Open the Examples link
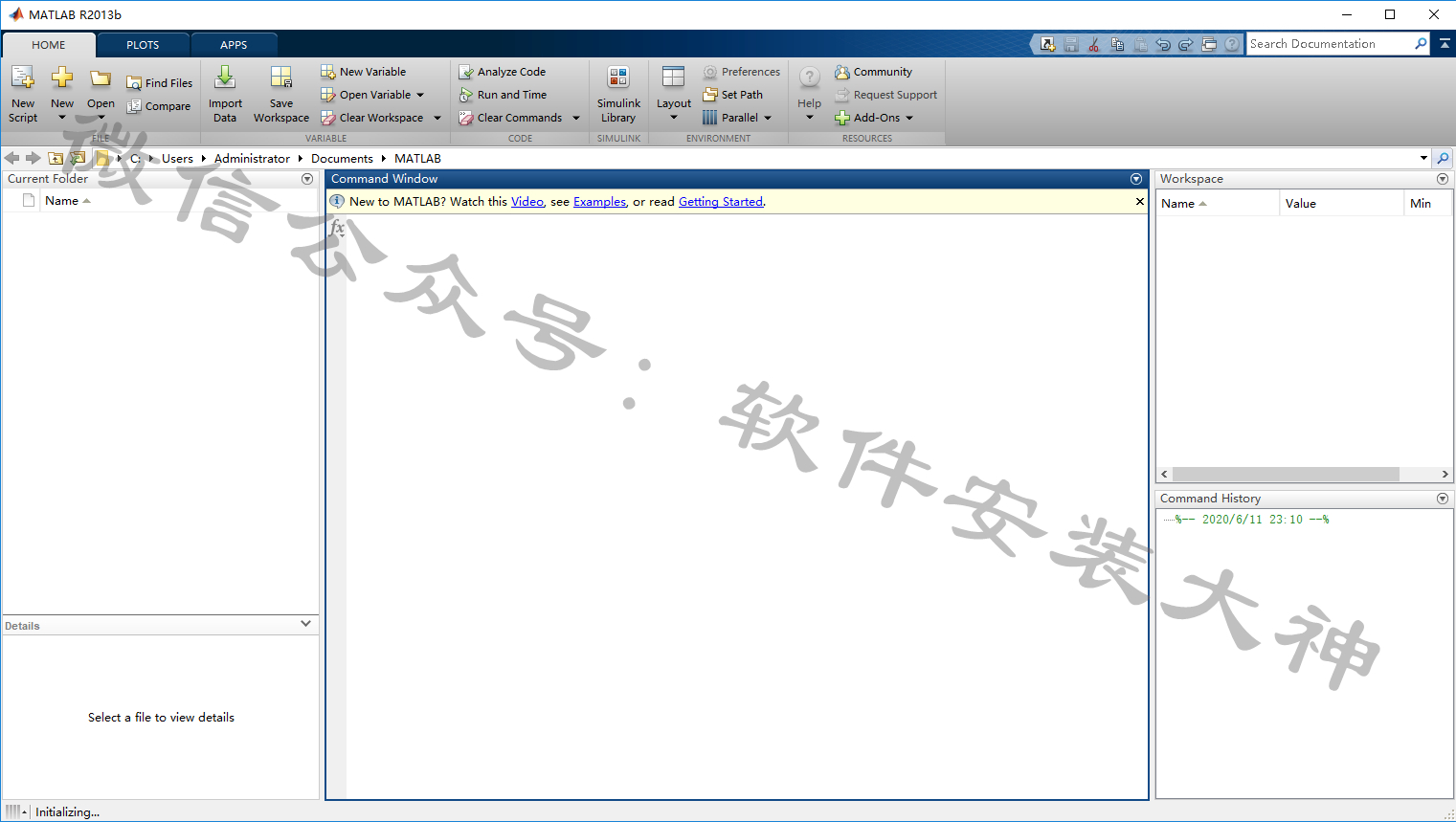The image size is (1456, 822). pos(599,202)
